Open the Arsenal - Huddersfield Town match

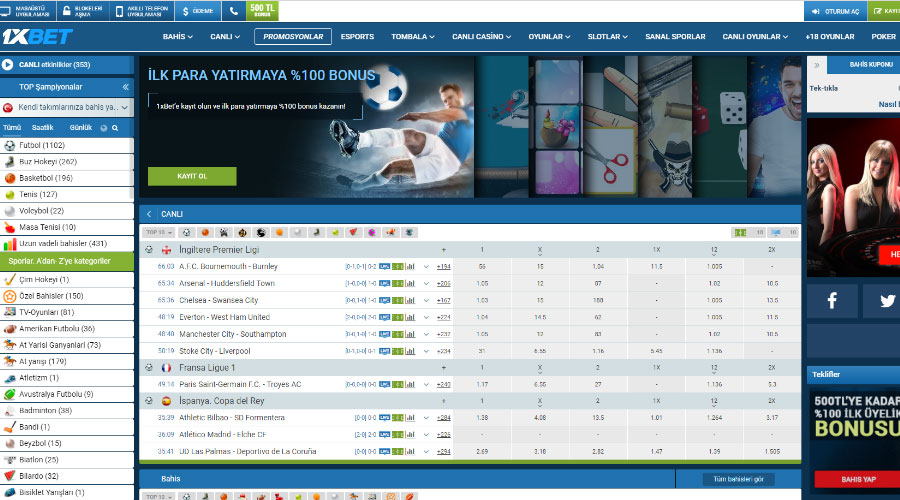point(228,283)
